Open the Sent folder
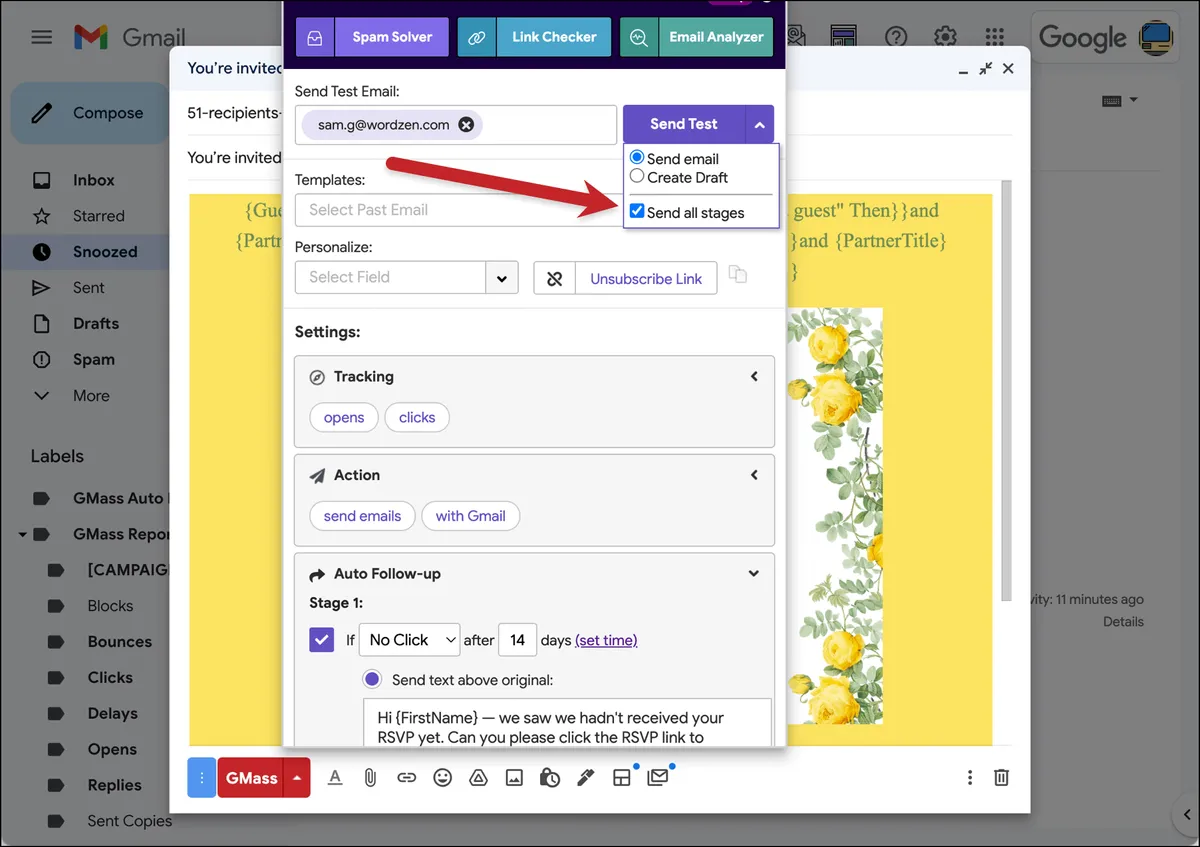 click(88, 288)
